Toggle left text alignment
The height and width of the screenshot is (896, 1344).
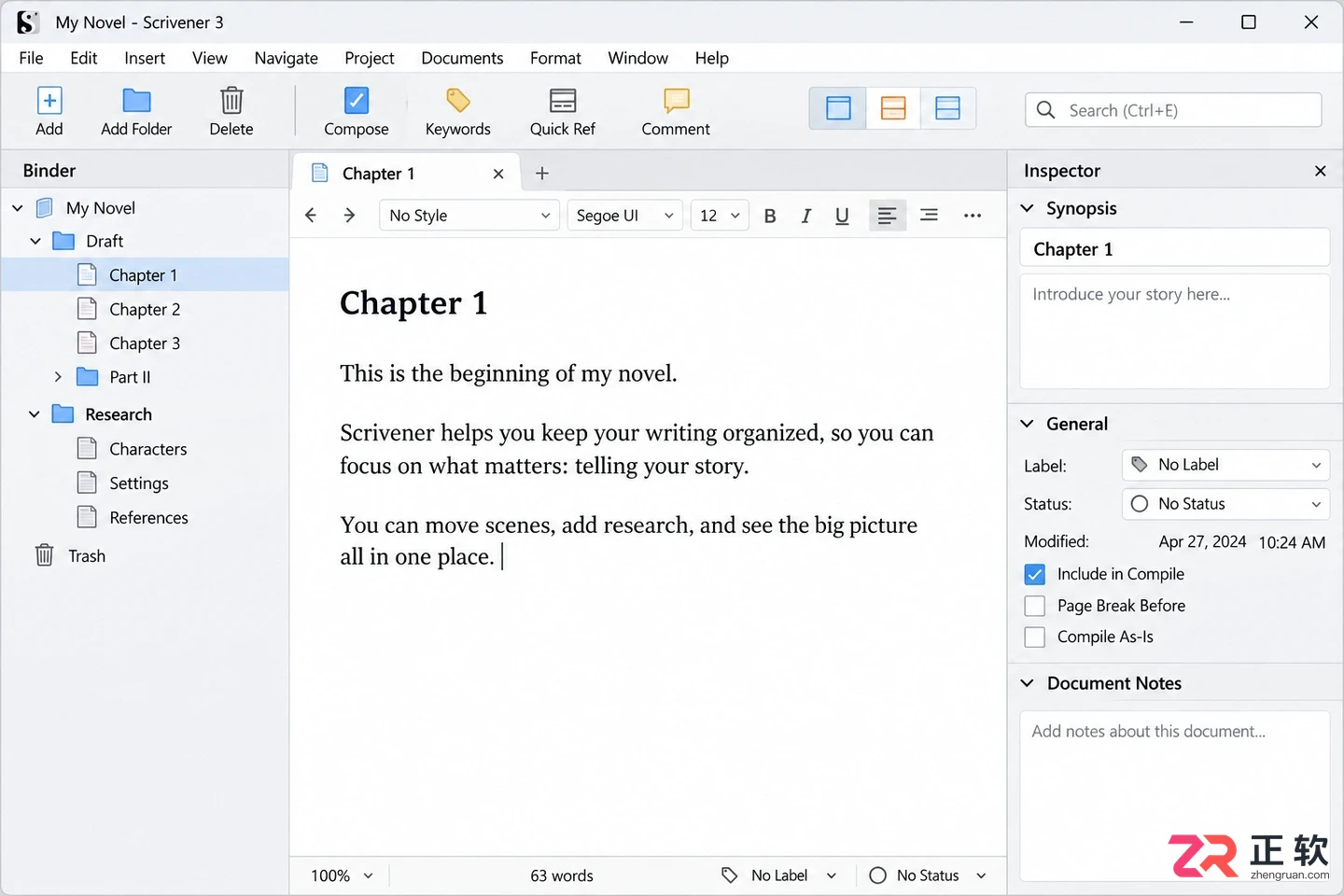[888, 216]
